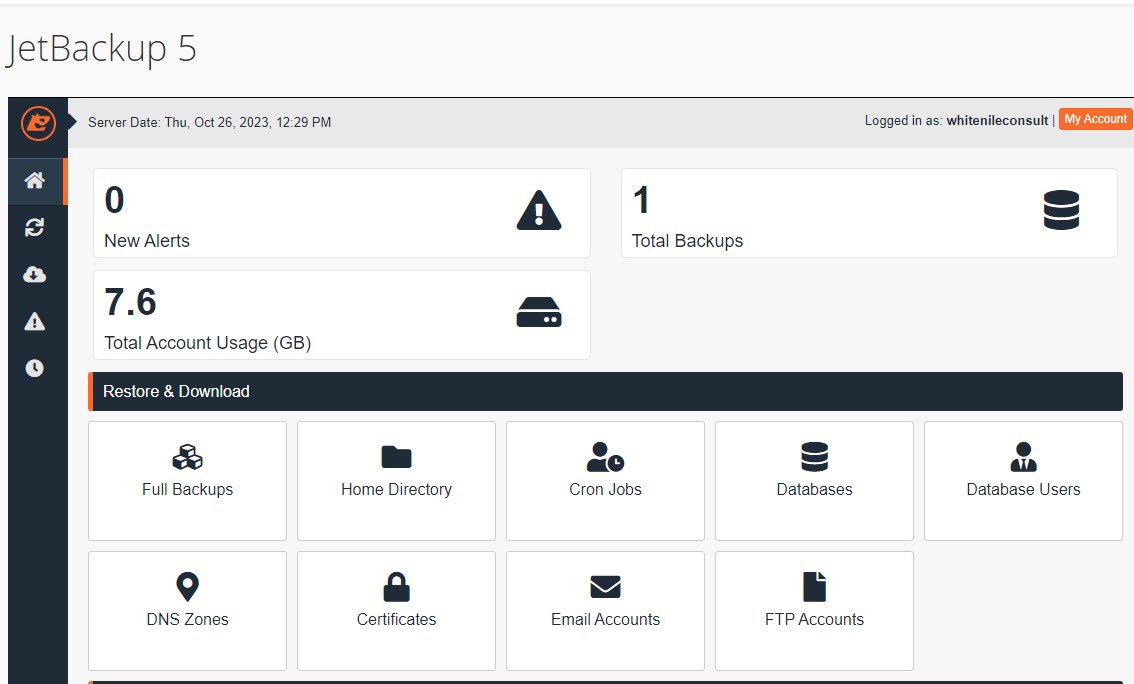The height and width of the screenshot is (684, 1134).
Task: Open the Database Users restore tile
Action: click(1023, 481)
